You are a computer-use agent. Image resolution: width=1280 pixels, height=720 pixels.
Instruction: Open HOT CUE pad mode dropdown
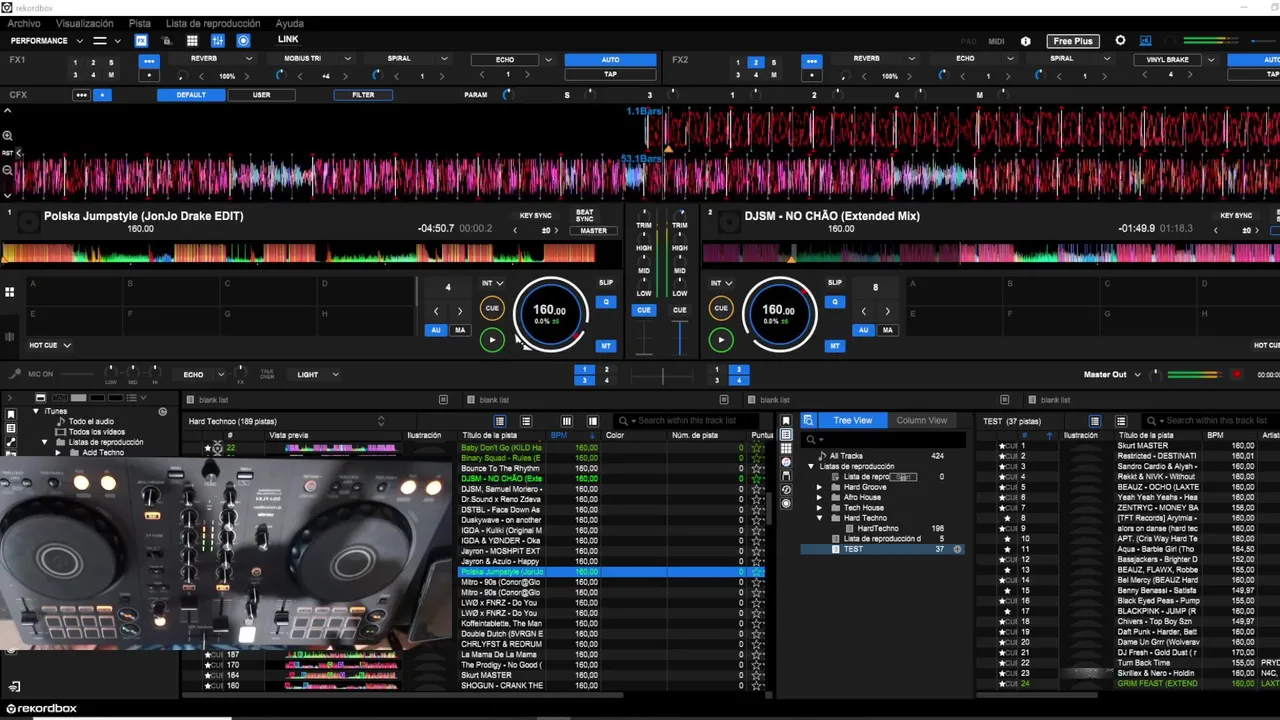(x=50, y=345)
